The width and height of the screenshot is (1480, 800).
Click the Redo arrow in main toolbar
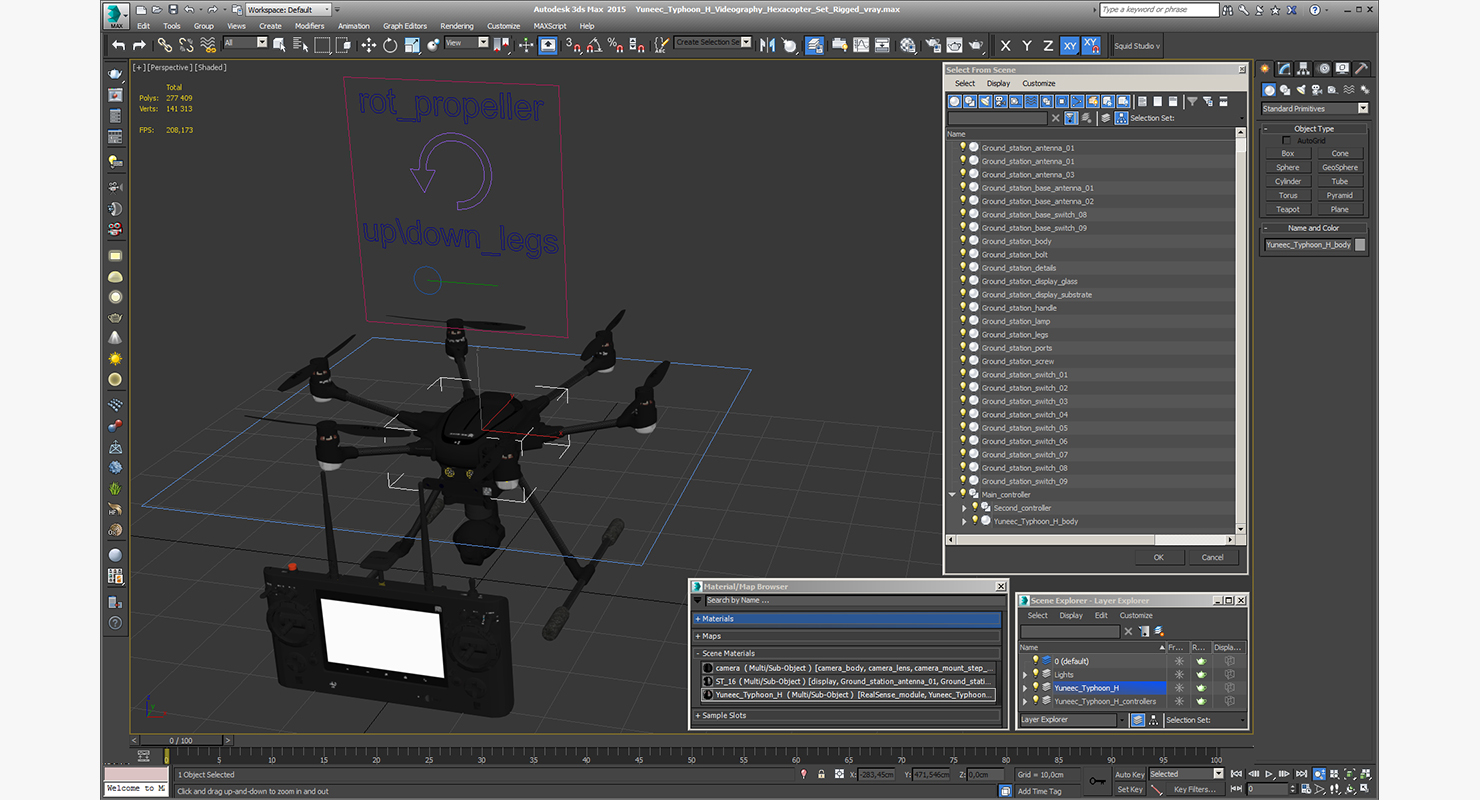point(139,45)
